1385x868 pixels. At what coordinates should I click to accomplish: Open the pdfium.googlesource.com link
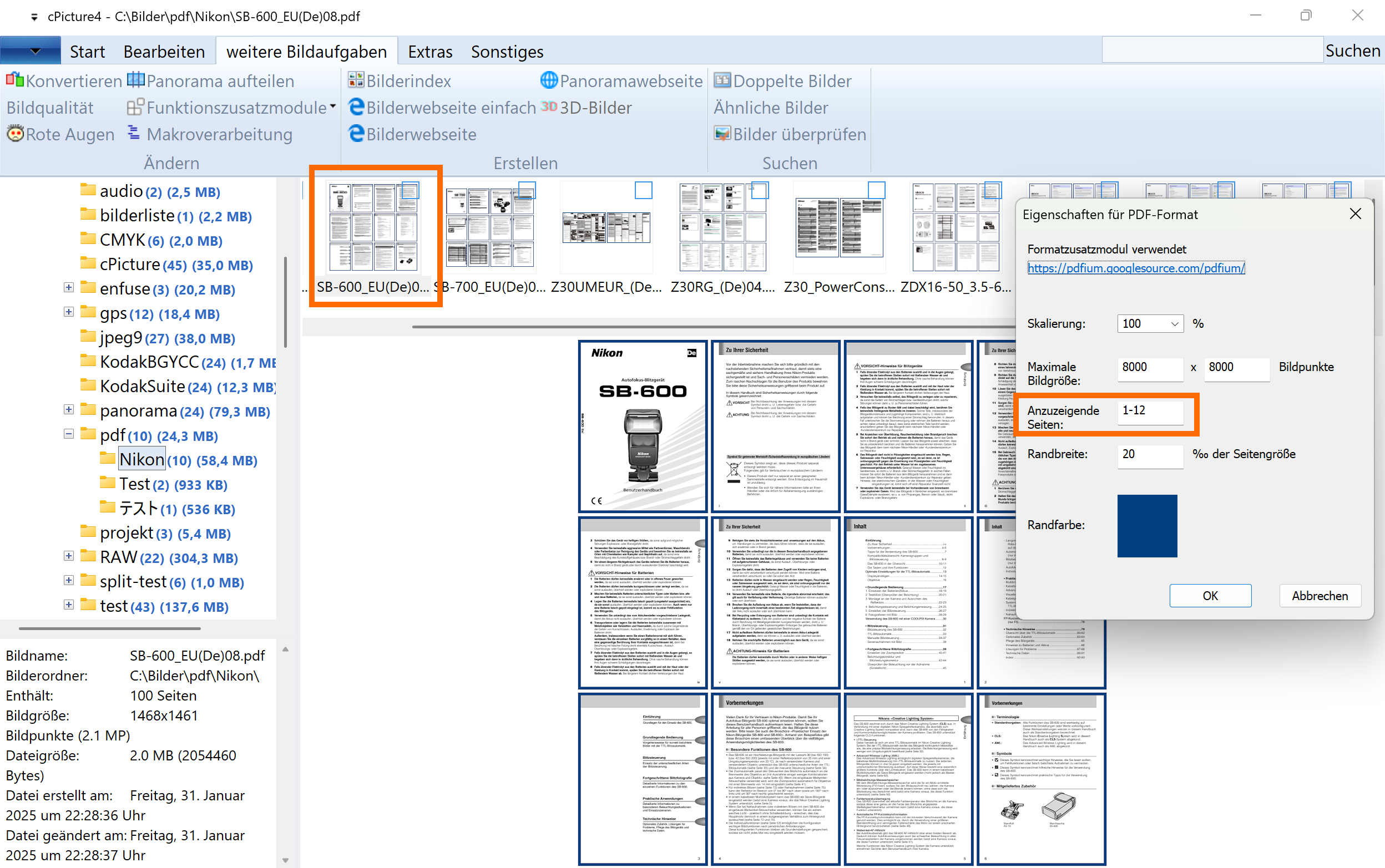click(1136, 268)
